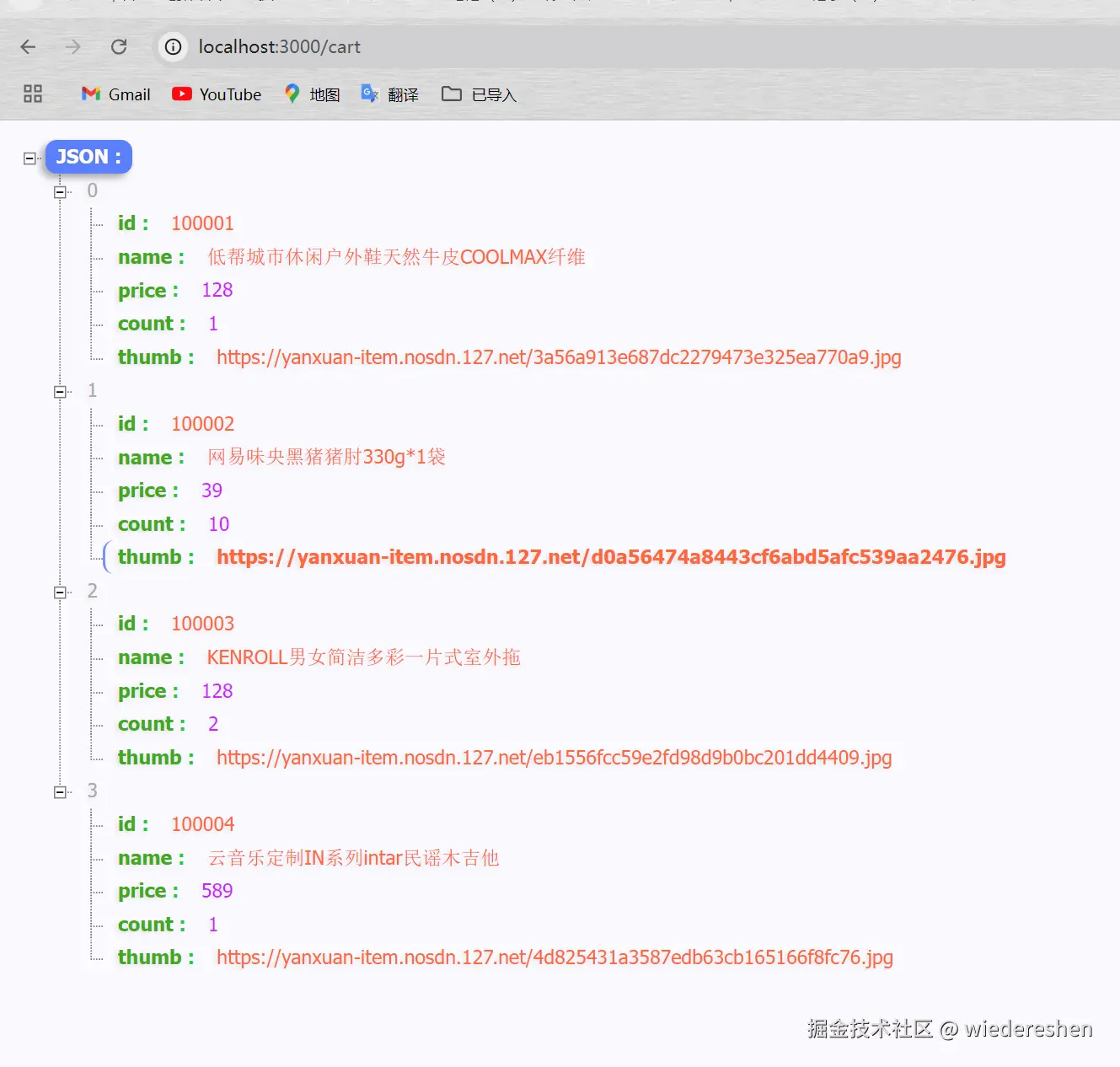Open the thumb URL ending 9aa2476.jpg

click(x=611, y=557)
